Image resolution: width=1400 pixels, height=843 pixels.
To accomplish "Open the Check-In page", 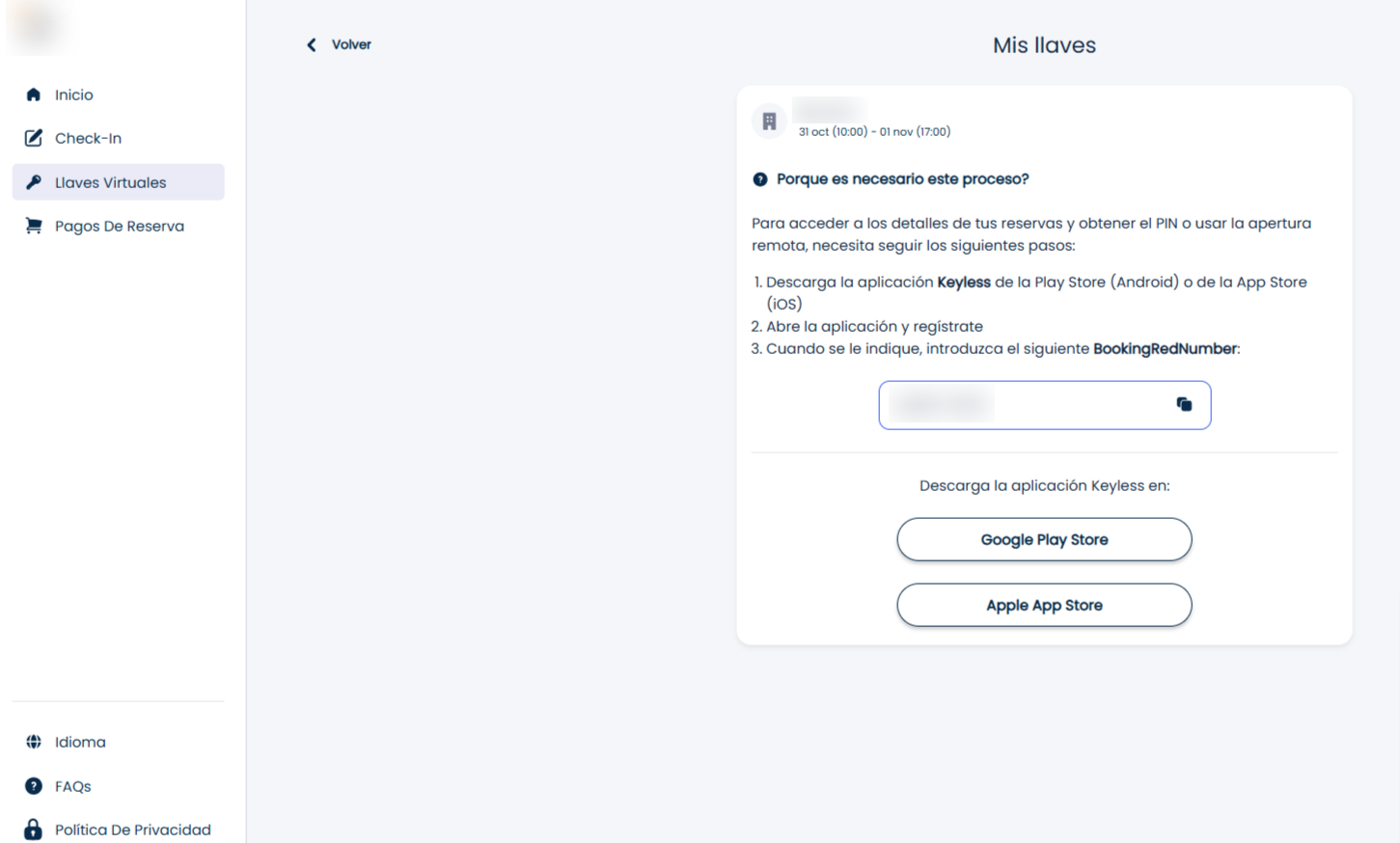I will coord(89,138).
